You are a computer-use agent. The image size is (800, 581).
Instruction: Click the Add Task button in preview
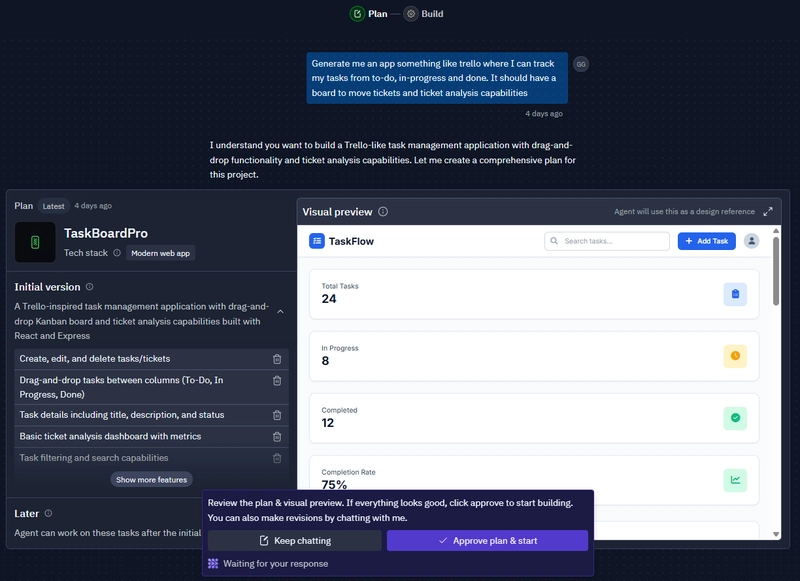pos(707,241)
